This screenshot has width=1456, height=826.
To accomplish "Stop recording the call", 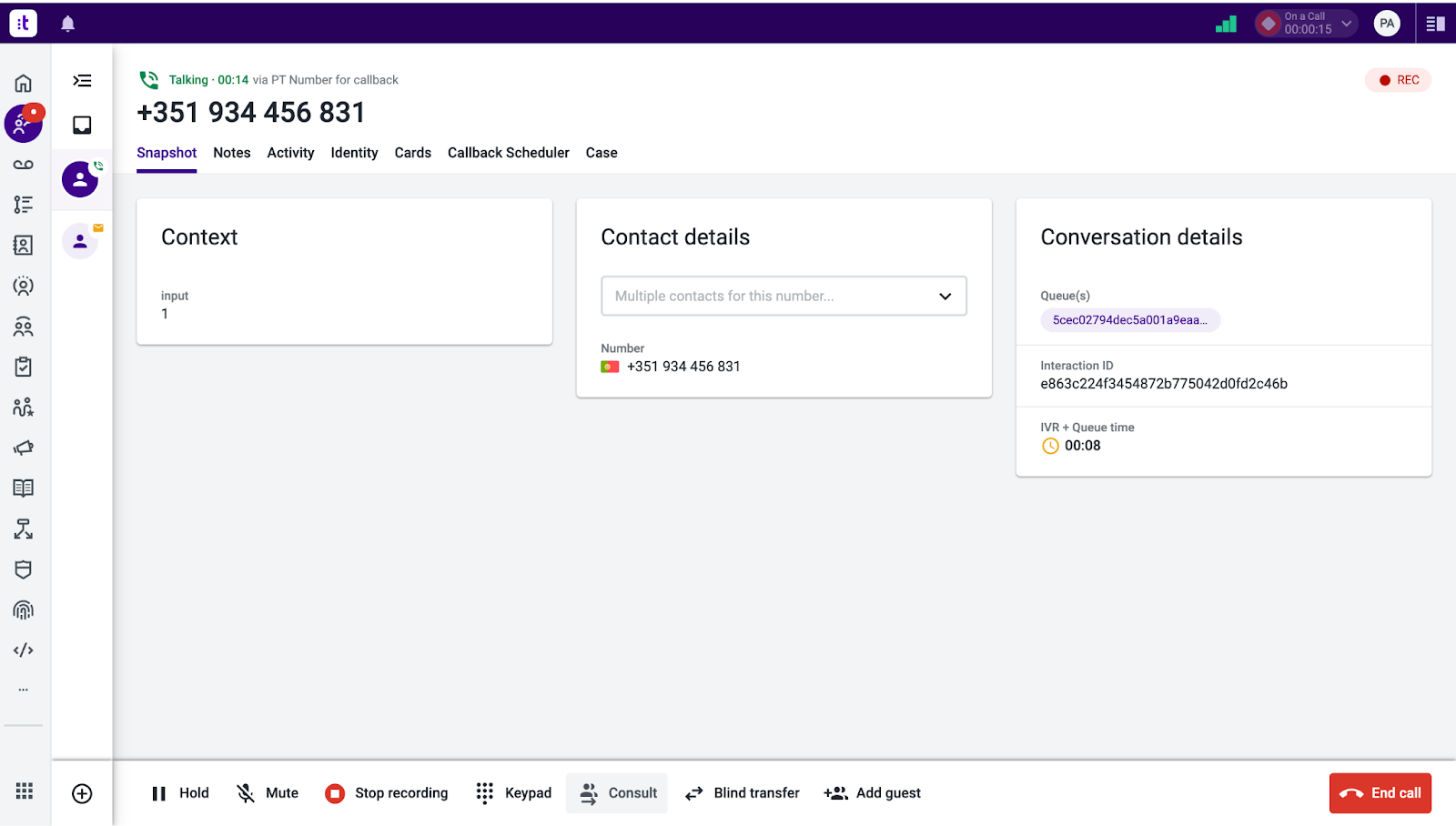I will (387, 793).
